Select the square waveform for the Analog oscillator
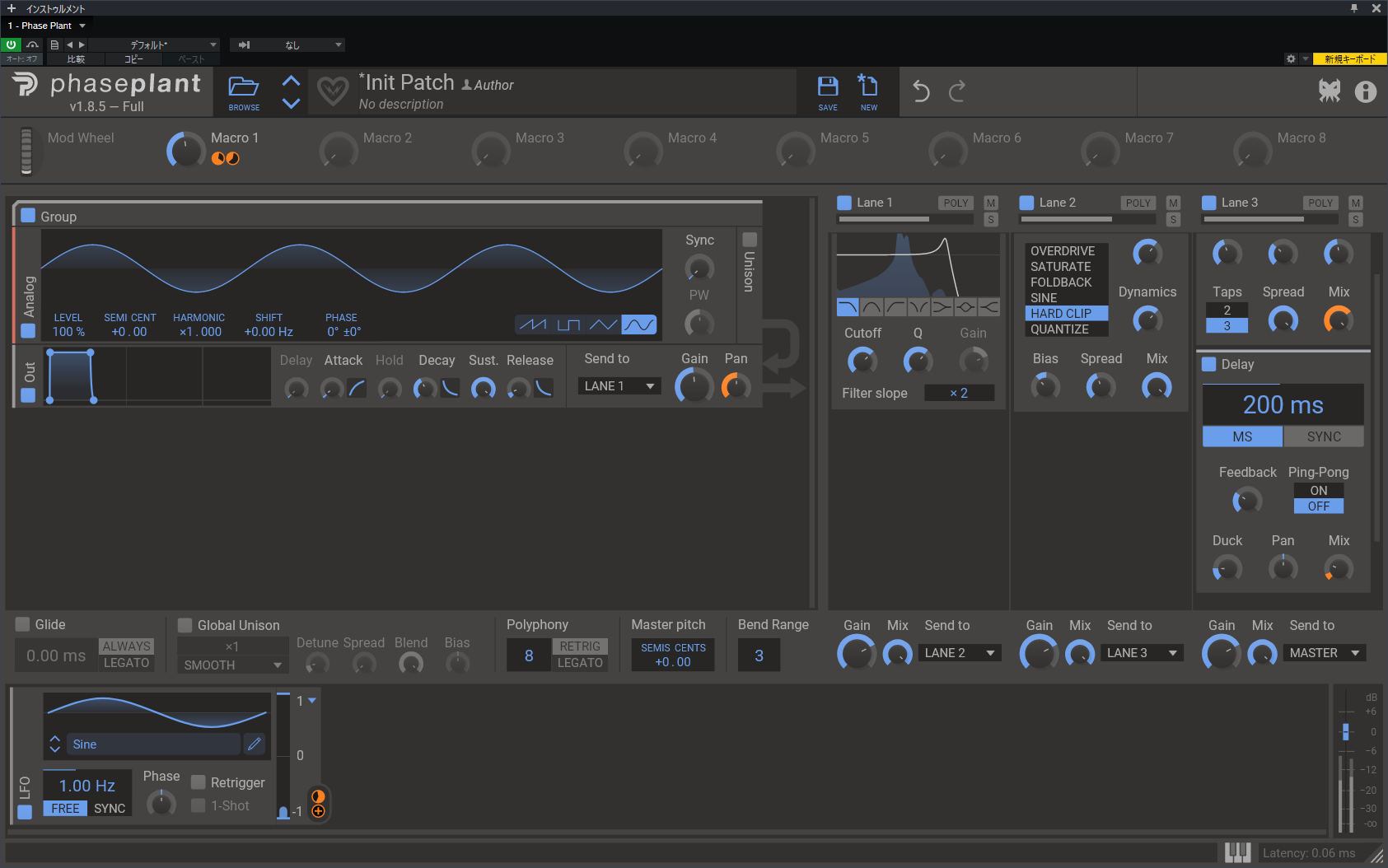The height and width of the screenshot is (868, 1388). click(x=568, y=324)
